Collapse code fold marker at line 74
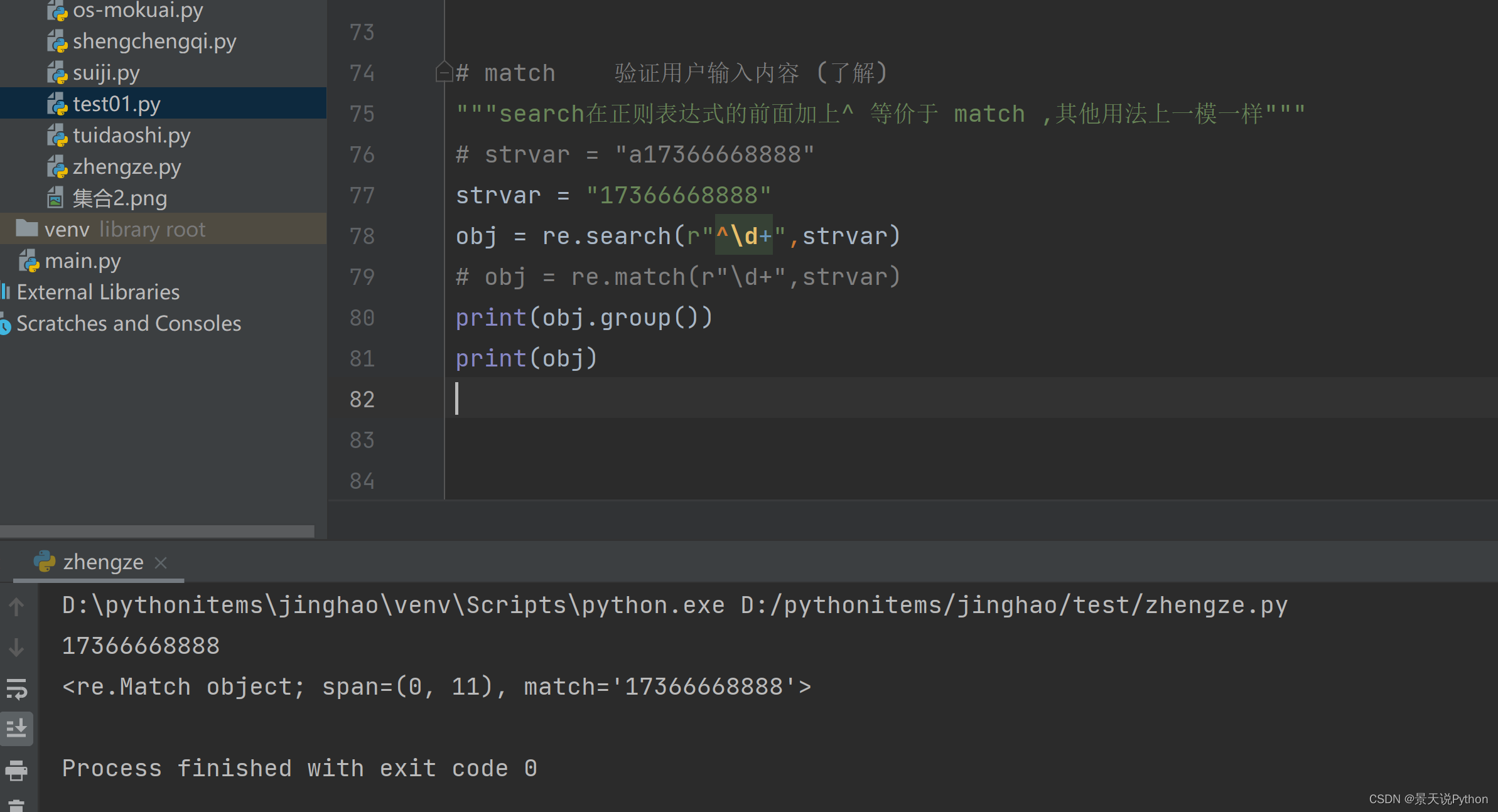Screen dimensions: 1498x812 (x=444, y=72)
